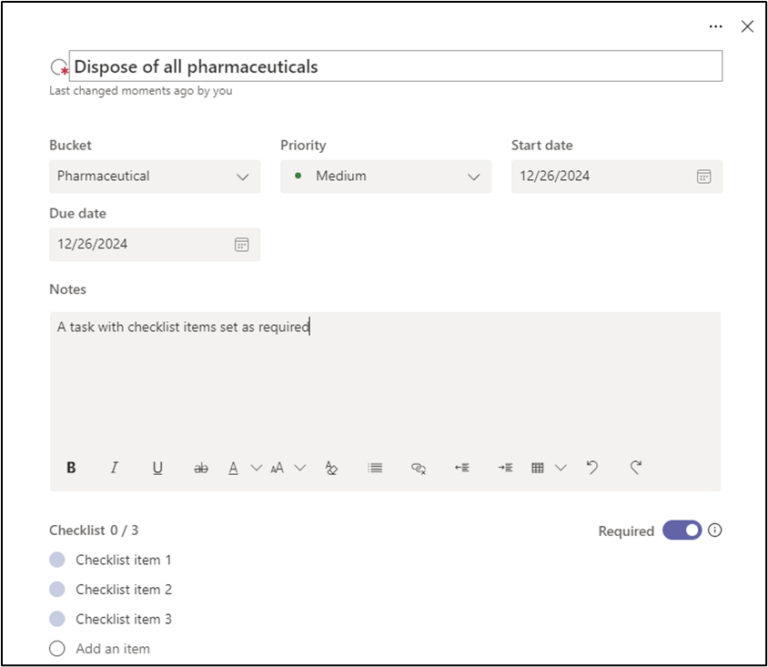Expand the insert table dropdown

[x=560, y=467]
